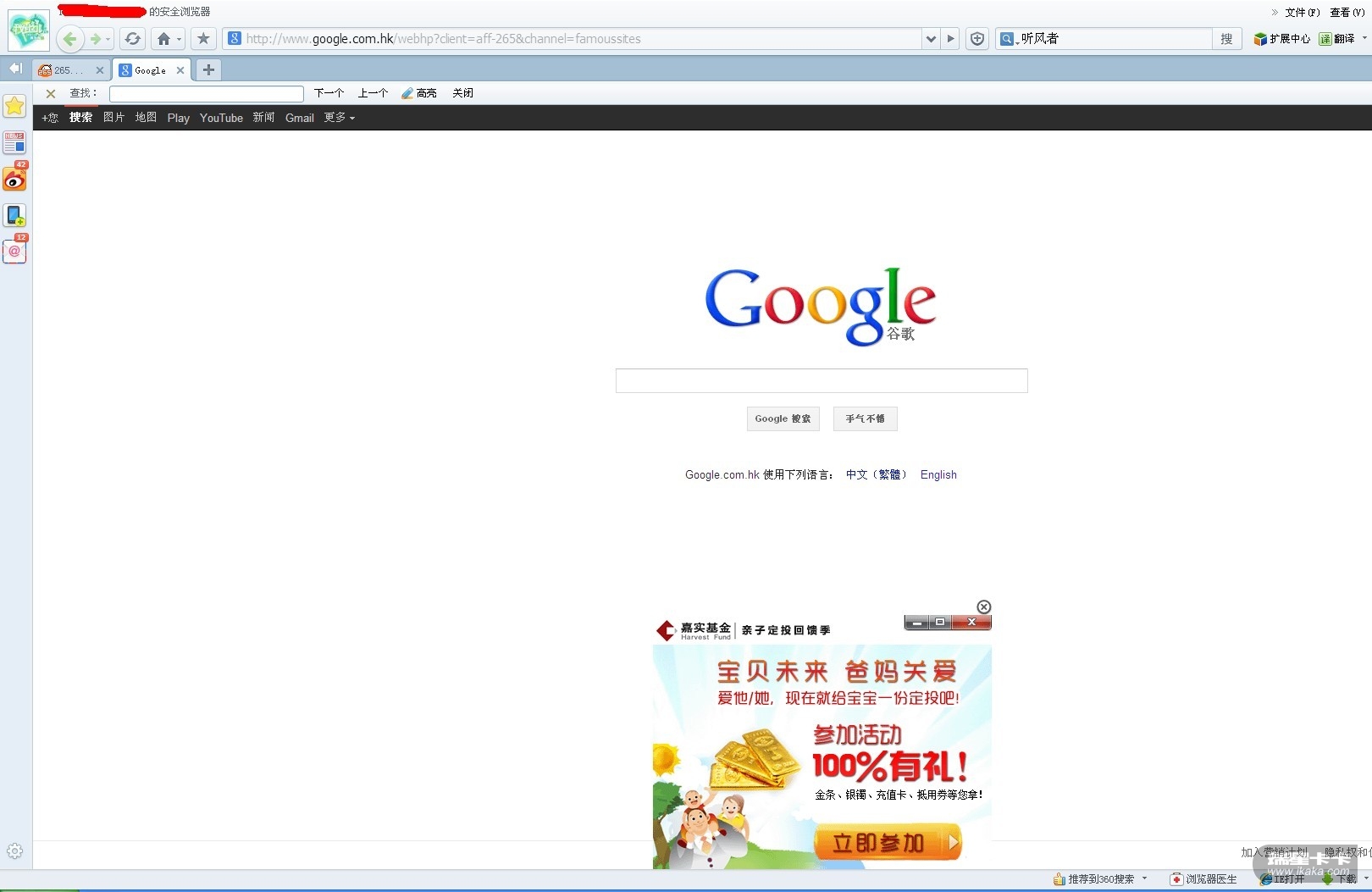Screen dimensions: 1372x892
Task: Open Gmail in the Google navigation bar
Action: pyautogui.click(x=300, y=118)
